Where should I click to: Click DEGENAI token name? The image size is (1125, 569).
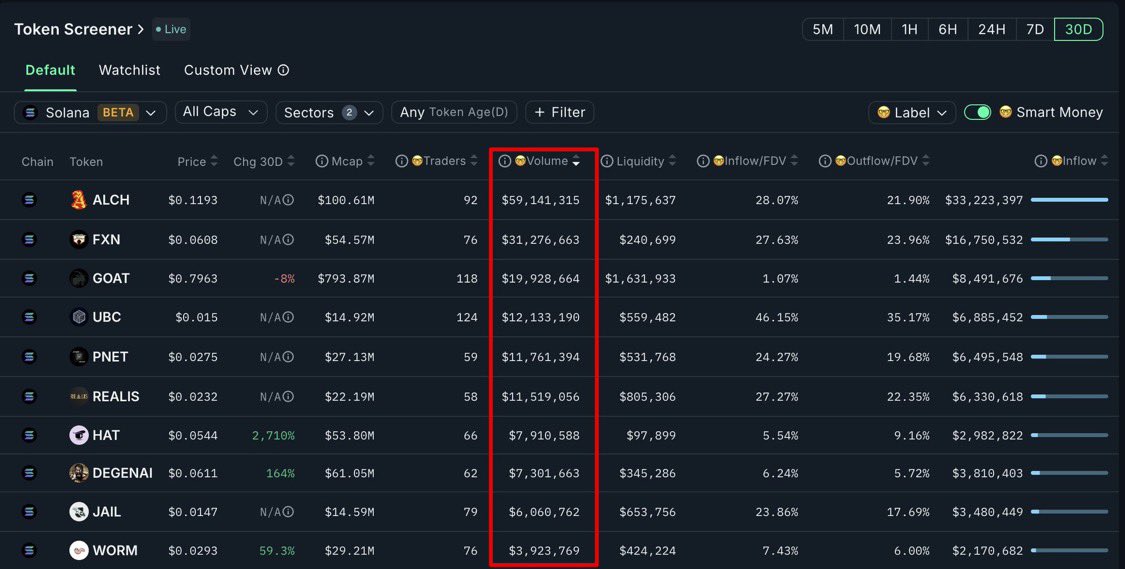pyautogui.click(x=123, y=473)
